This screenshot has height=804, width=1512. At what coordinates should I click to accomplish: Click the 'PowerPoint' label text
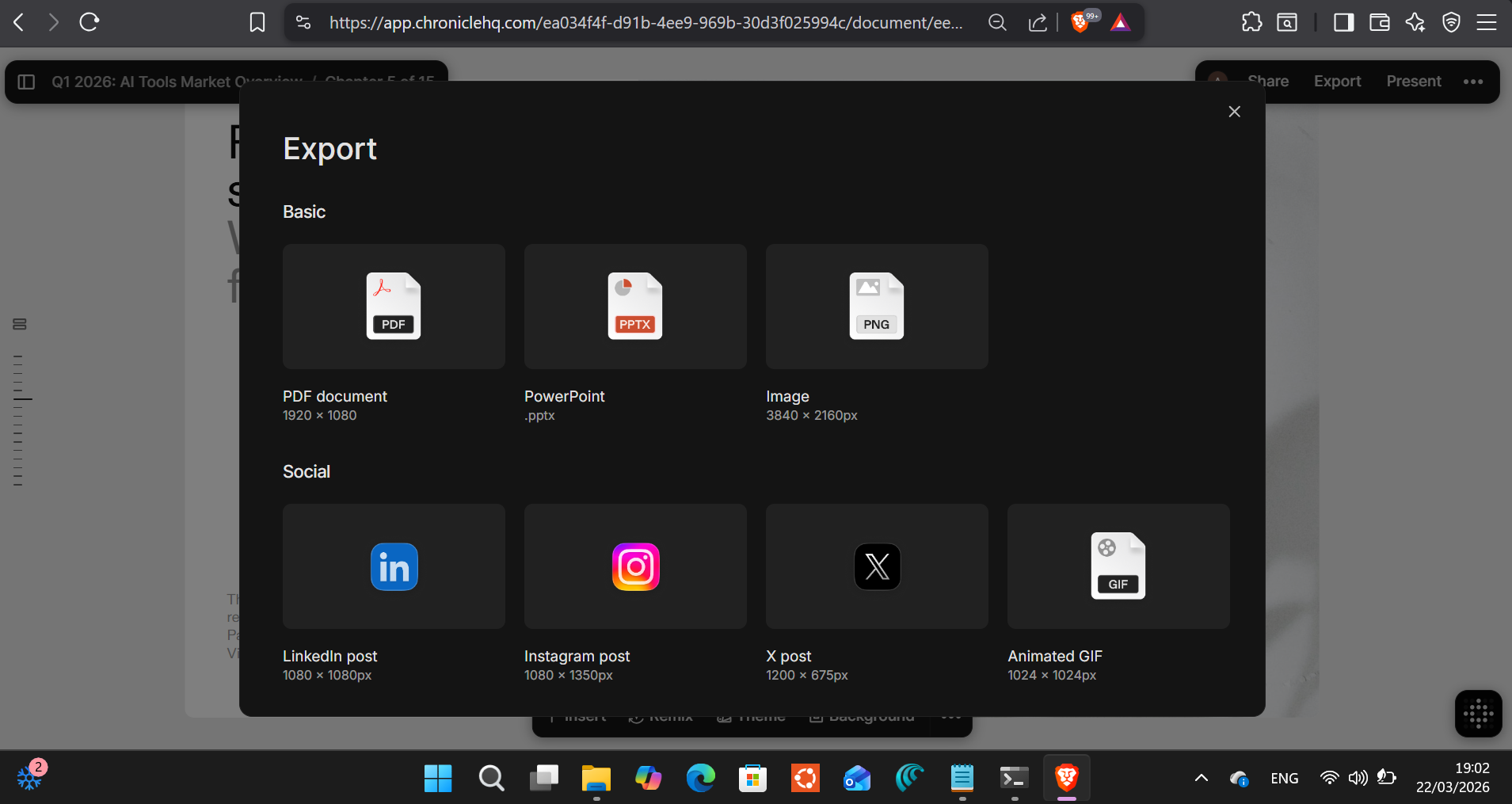[x=564, y=396]
